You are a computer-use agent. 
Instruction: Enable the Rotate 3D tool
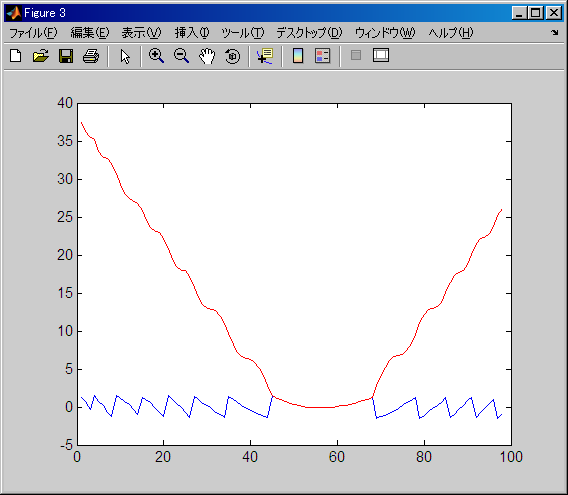click(232, 57)
